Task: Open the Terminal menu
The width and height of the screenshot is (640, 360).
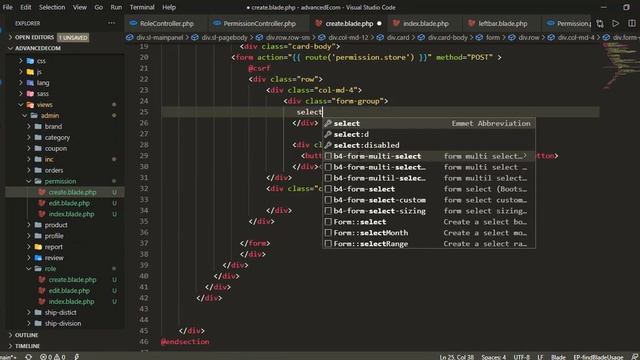Action: [x=142, y=7]
